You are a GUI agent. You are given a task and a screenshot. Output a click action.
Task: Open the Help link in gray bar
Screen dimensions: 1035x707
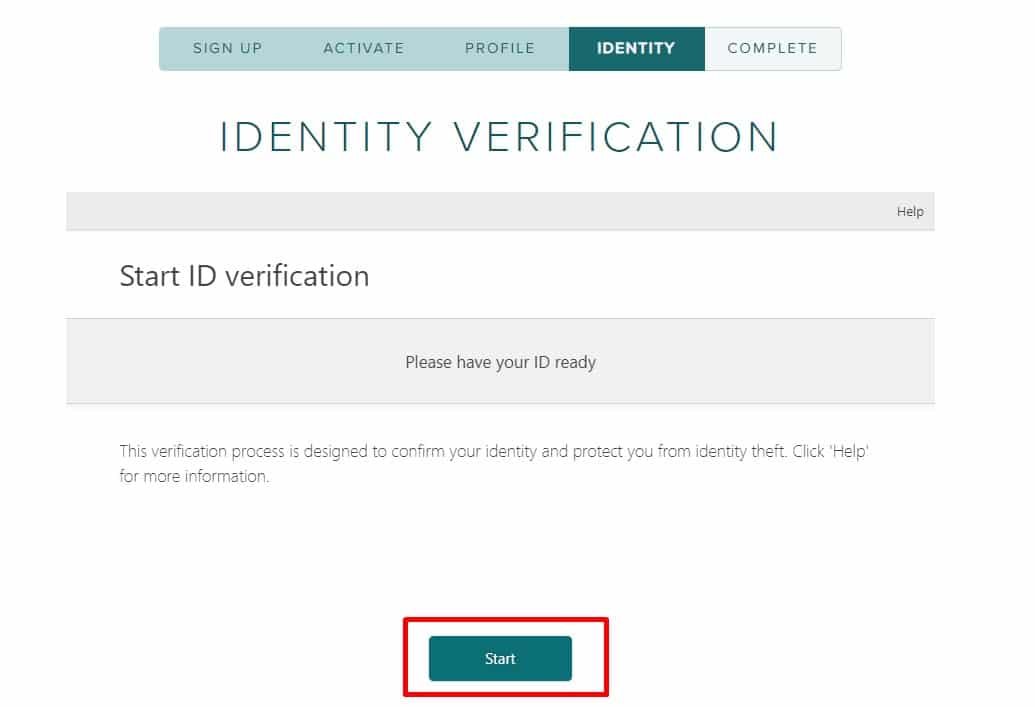click(x=910, y=212)
